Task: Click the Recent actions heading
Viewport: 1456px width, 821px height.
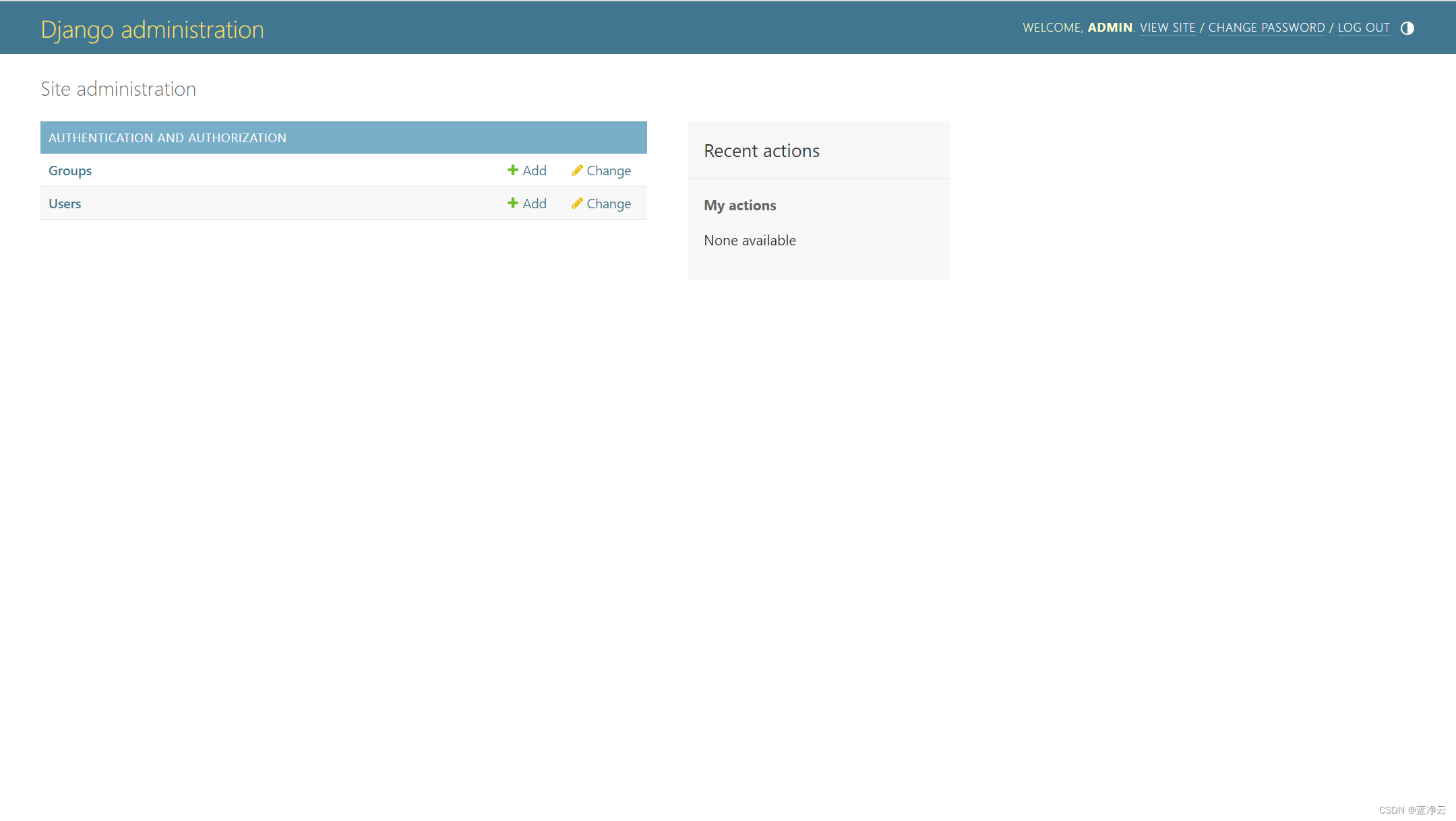Action: click(762, 151)
